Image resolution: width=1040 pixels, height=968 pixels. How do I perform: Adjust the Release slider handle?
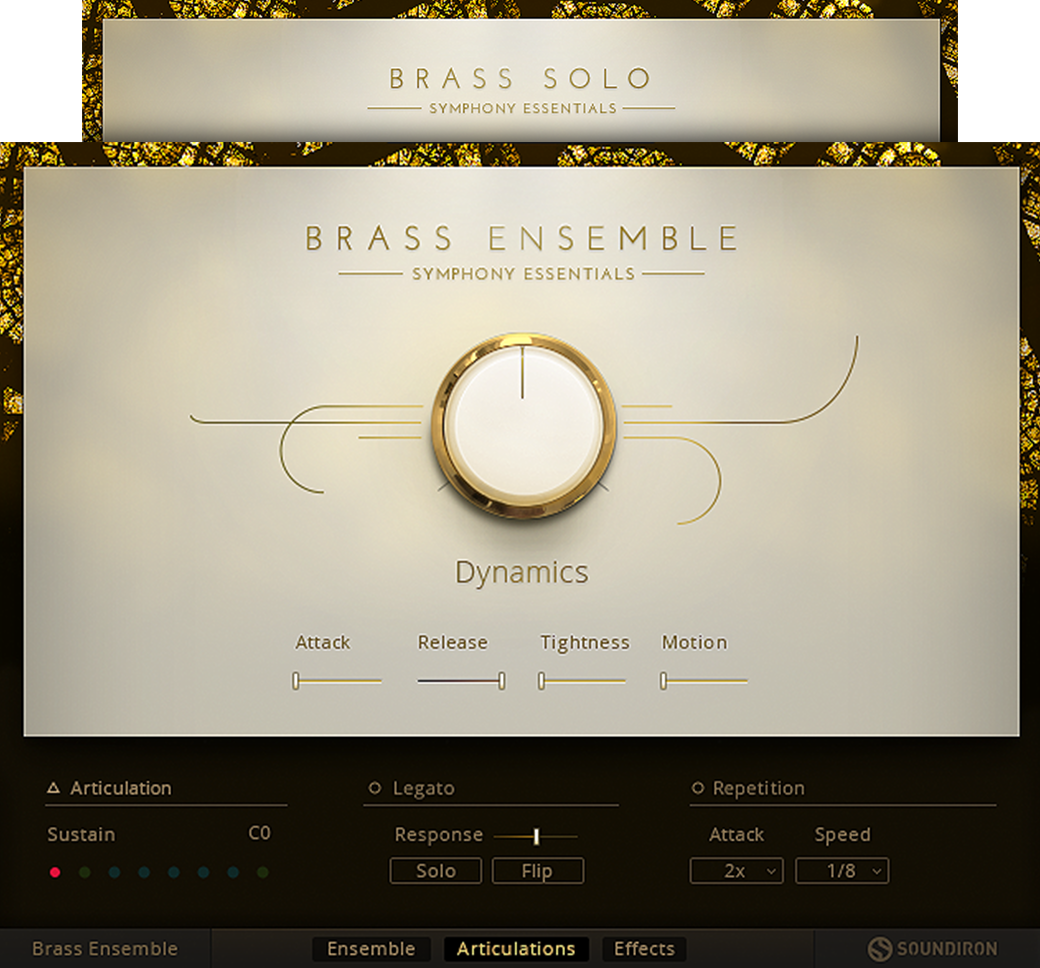[x=501, y=681]
